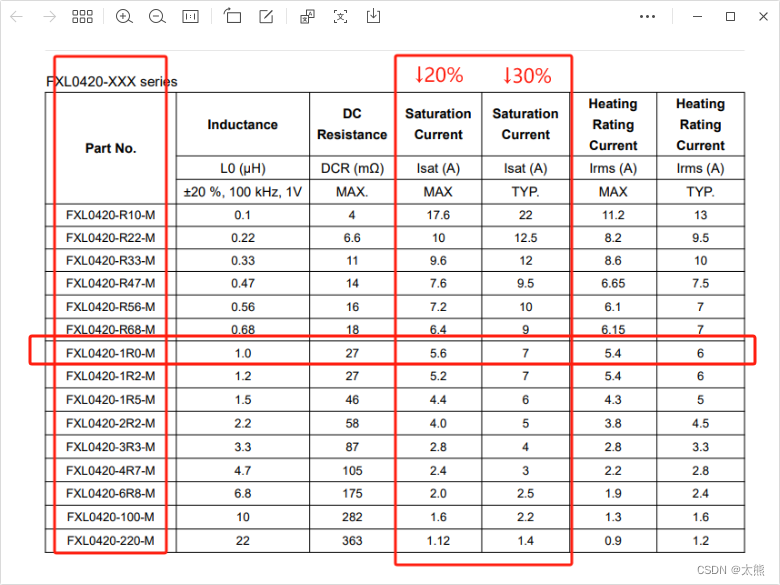Go back to previous image
Screen dimensions: 780x585
coord(17,17)
